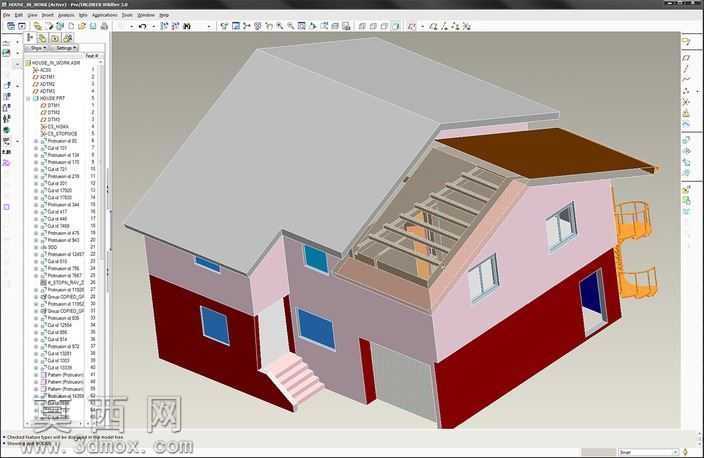Open the Analysis menu
The width and height of the screenshot is (704, 458).
coord(66,15)
